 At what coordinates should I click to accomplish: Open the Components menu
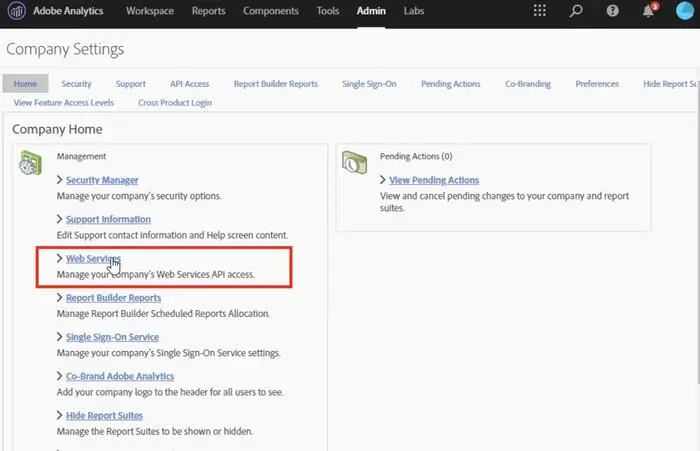(271, 11)
